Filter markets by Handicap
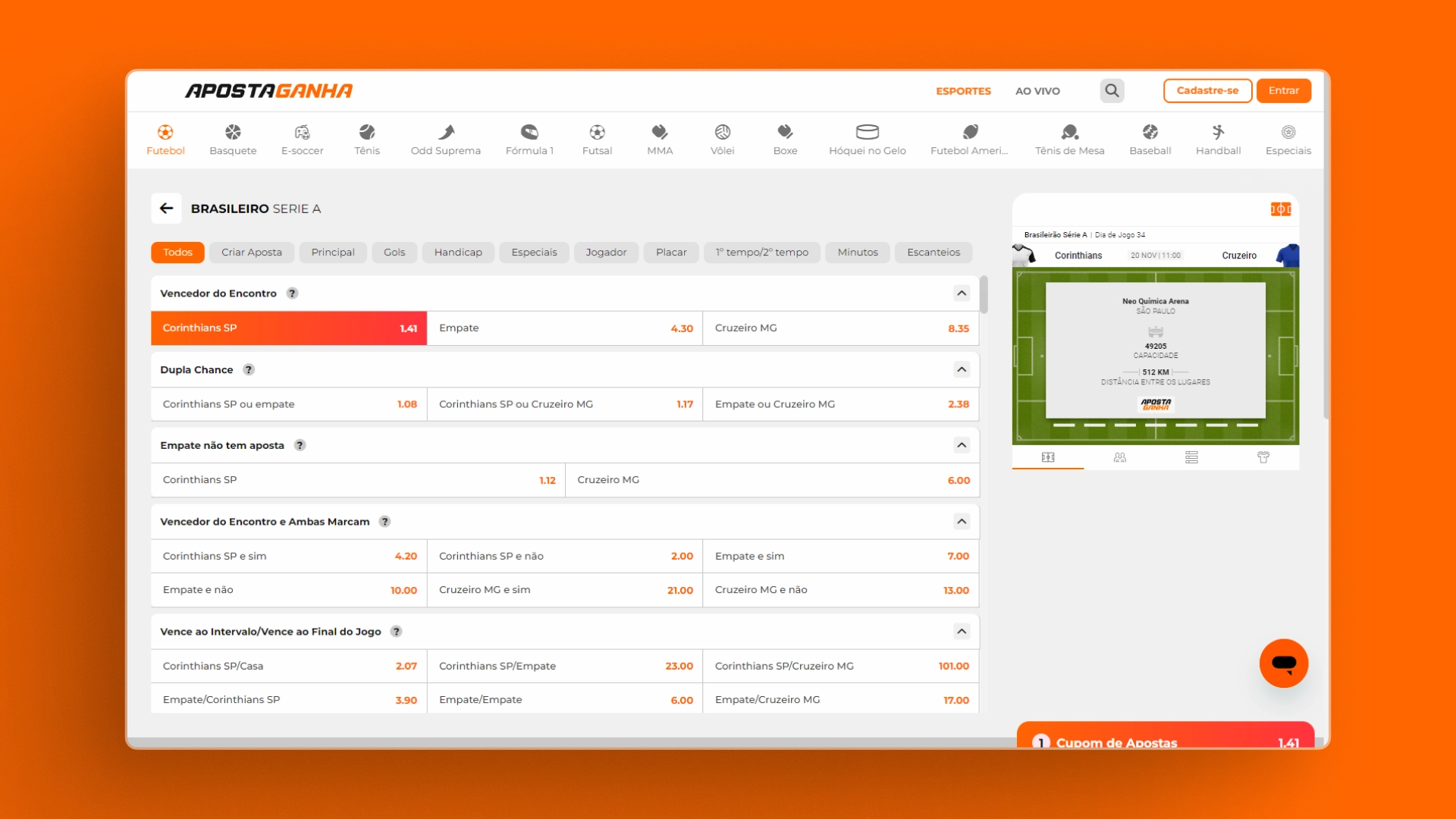 [458, 253]
